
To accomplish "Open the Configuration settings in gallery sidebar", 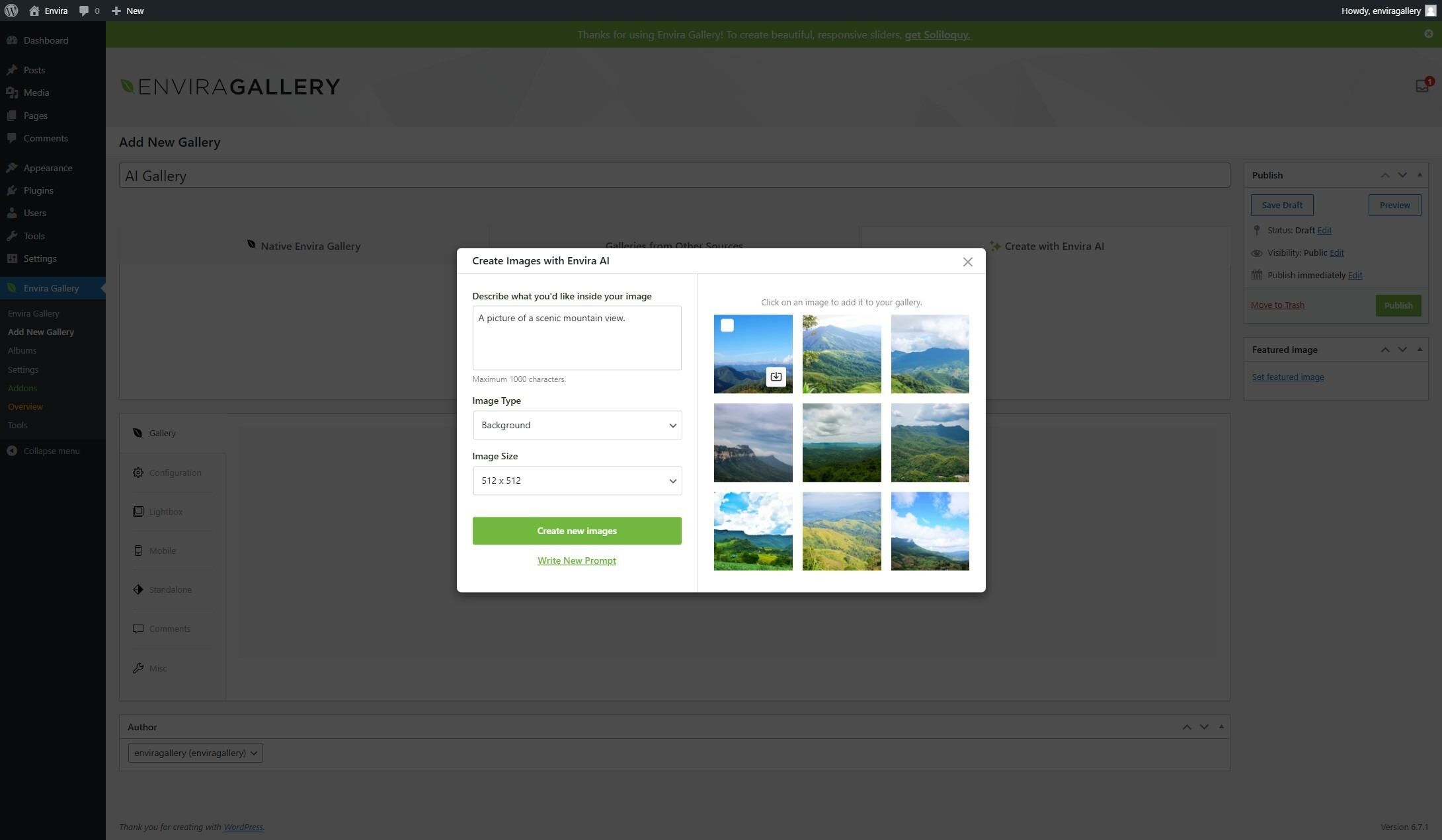I will [175, 472].
